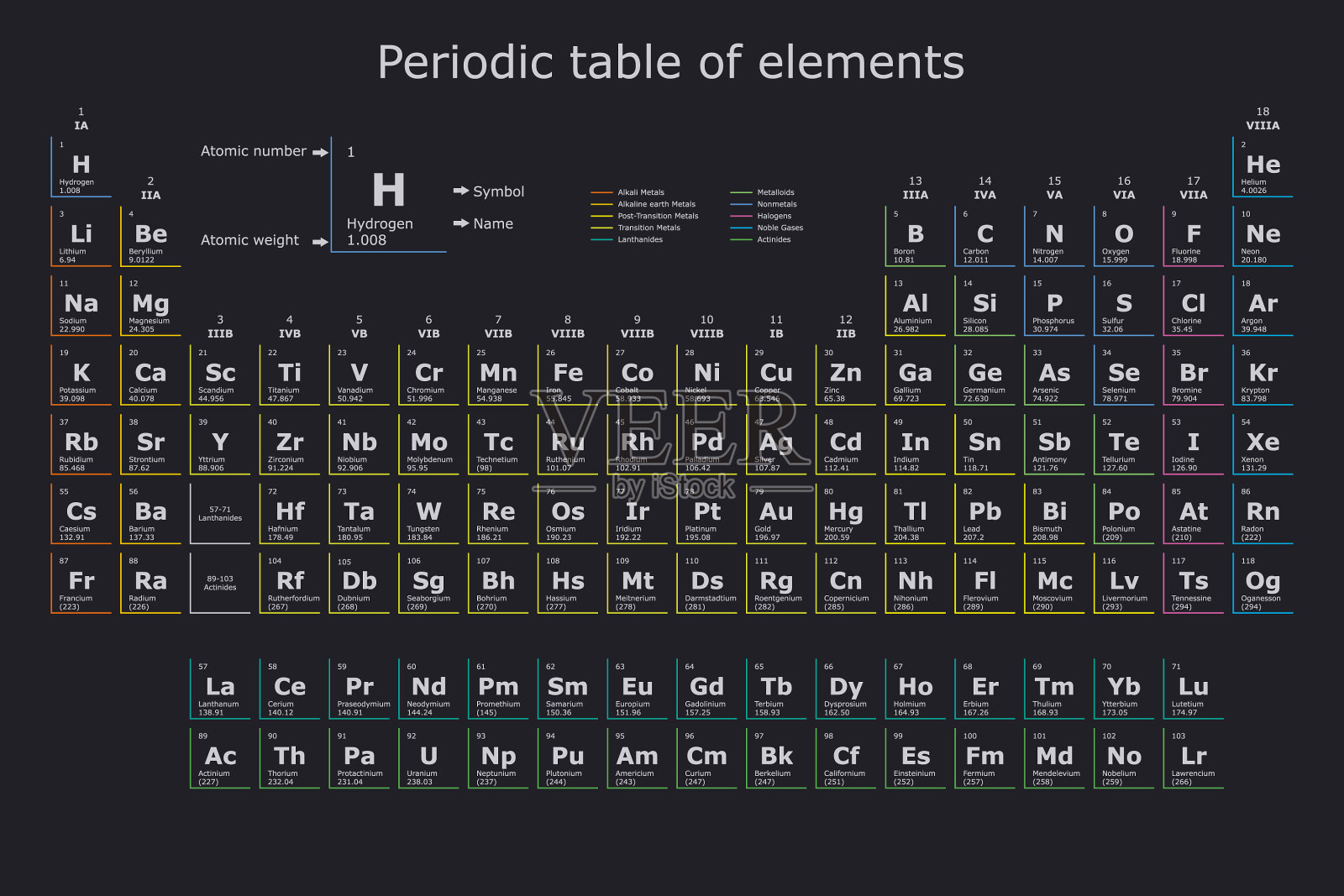Select the group 3 IIIB column header
1344x896 pixels.
pyautogui.click(x=220, y=327)
